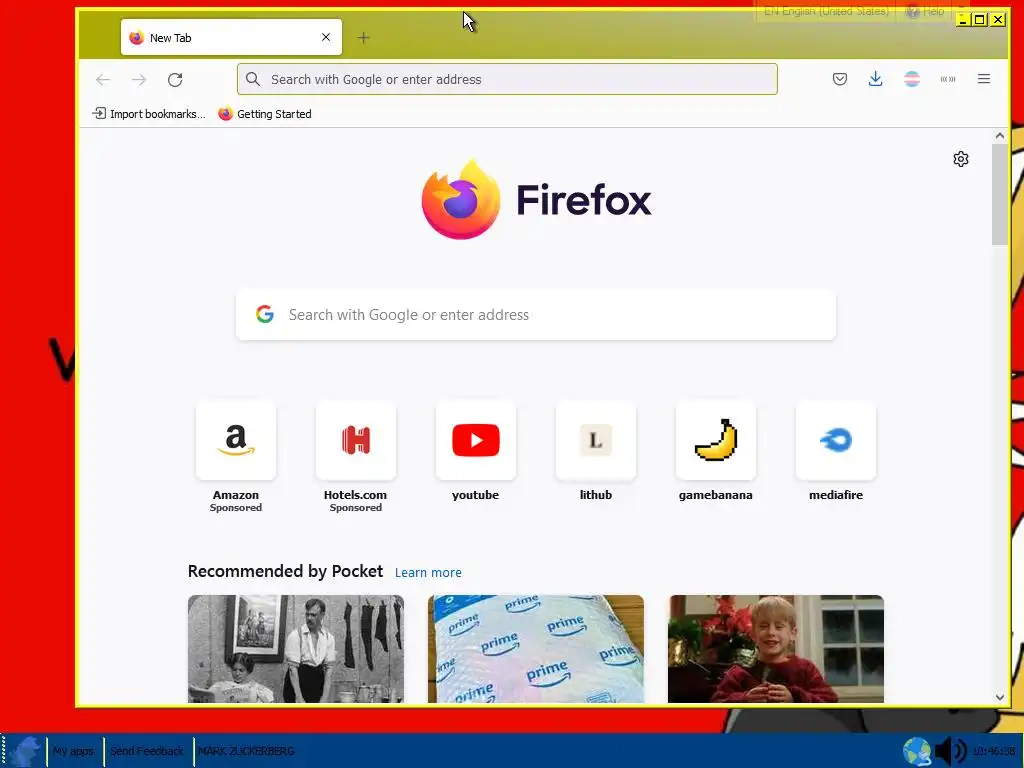Minimize the Firefox window

963,20
